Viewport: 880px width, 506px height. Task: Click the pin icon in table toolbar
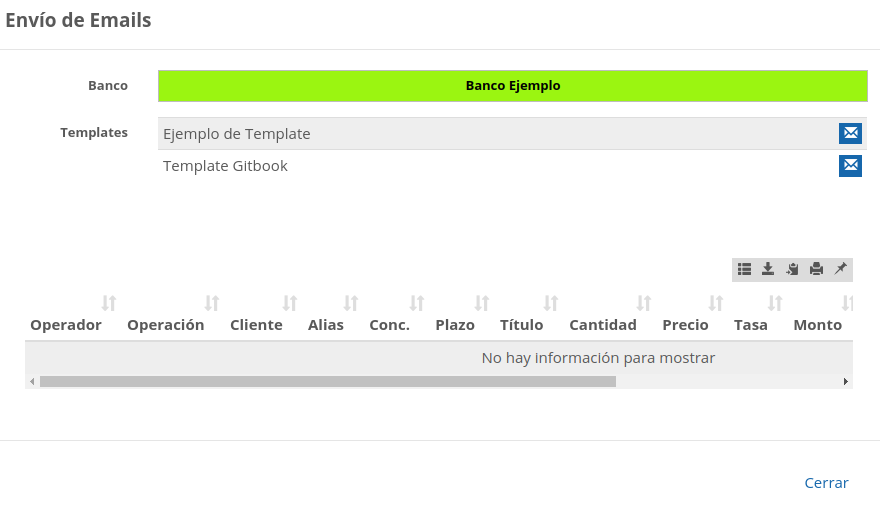pyautogui.click(x=840, y=269)
